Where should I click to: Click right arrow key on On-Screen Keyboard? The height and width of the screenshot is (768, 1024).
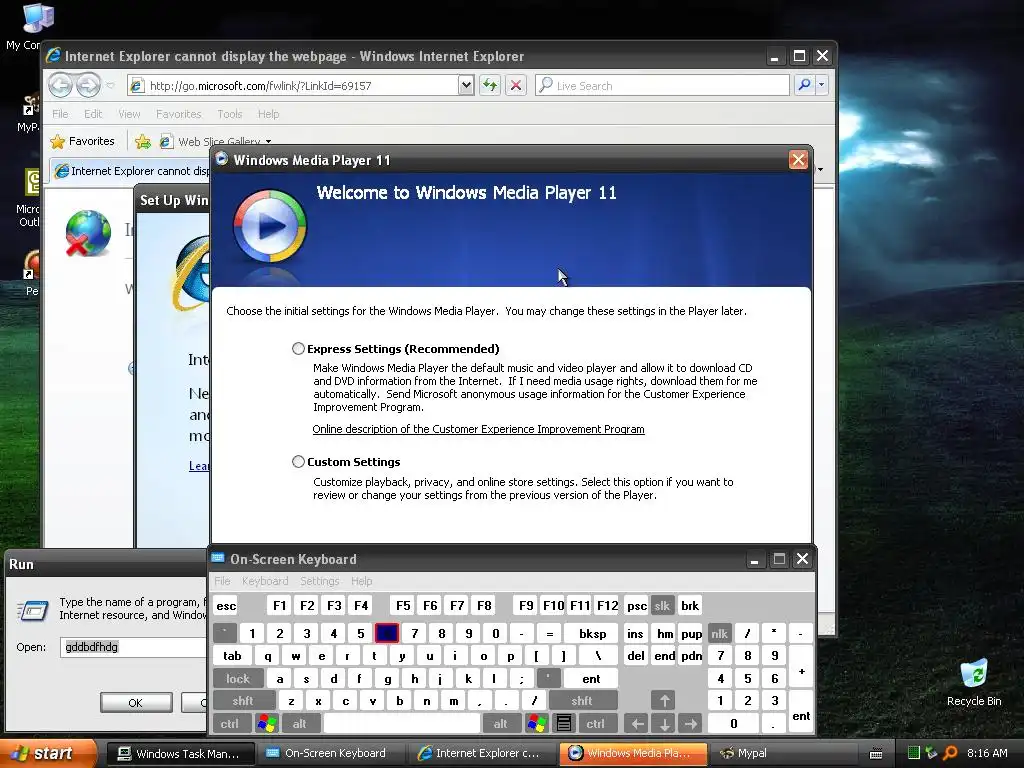(690, 724)
